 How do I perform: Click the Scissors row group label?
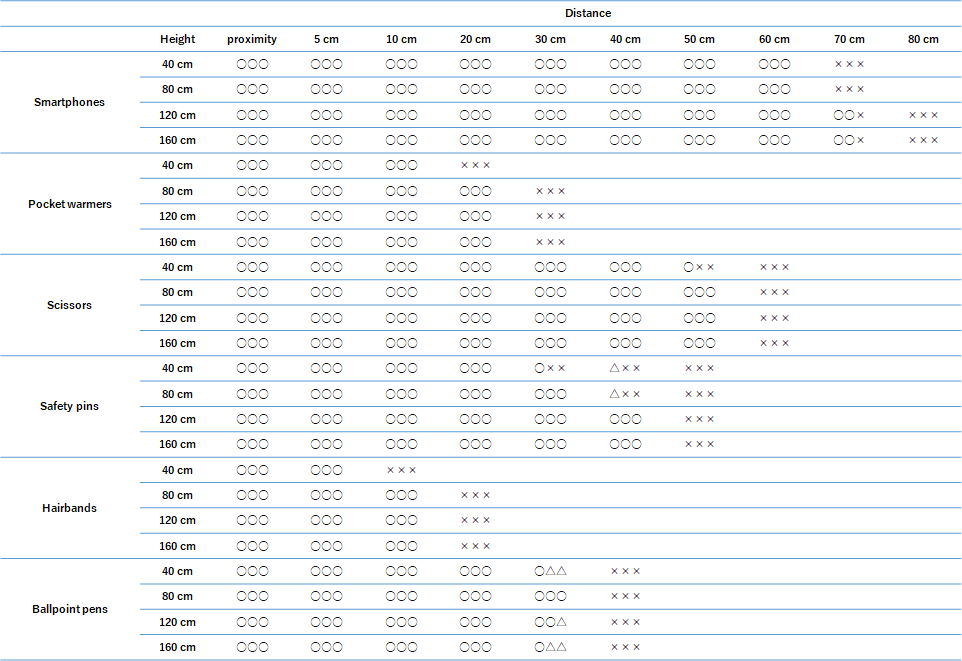point(69,305)
